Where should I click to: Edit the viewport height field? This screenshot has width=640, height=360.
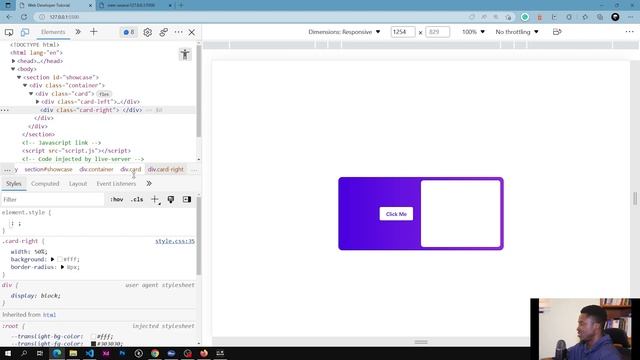click(x=437, y=32)
